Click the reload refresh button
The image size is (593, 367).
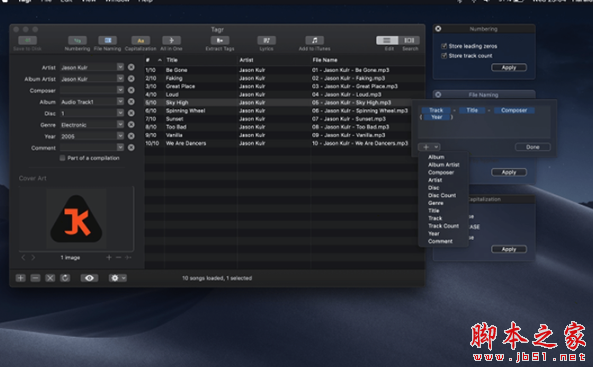tap(65, 278)
